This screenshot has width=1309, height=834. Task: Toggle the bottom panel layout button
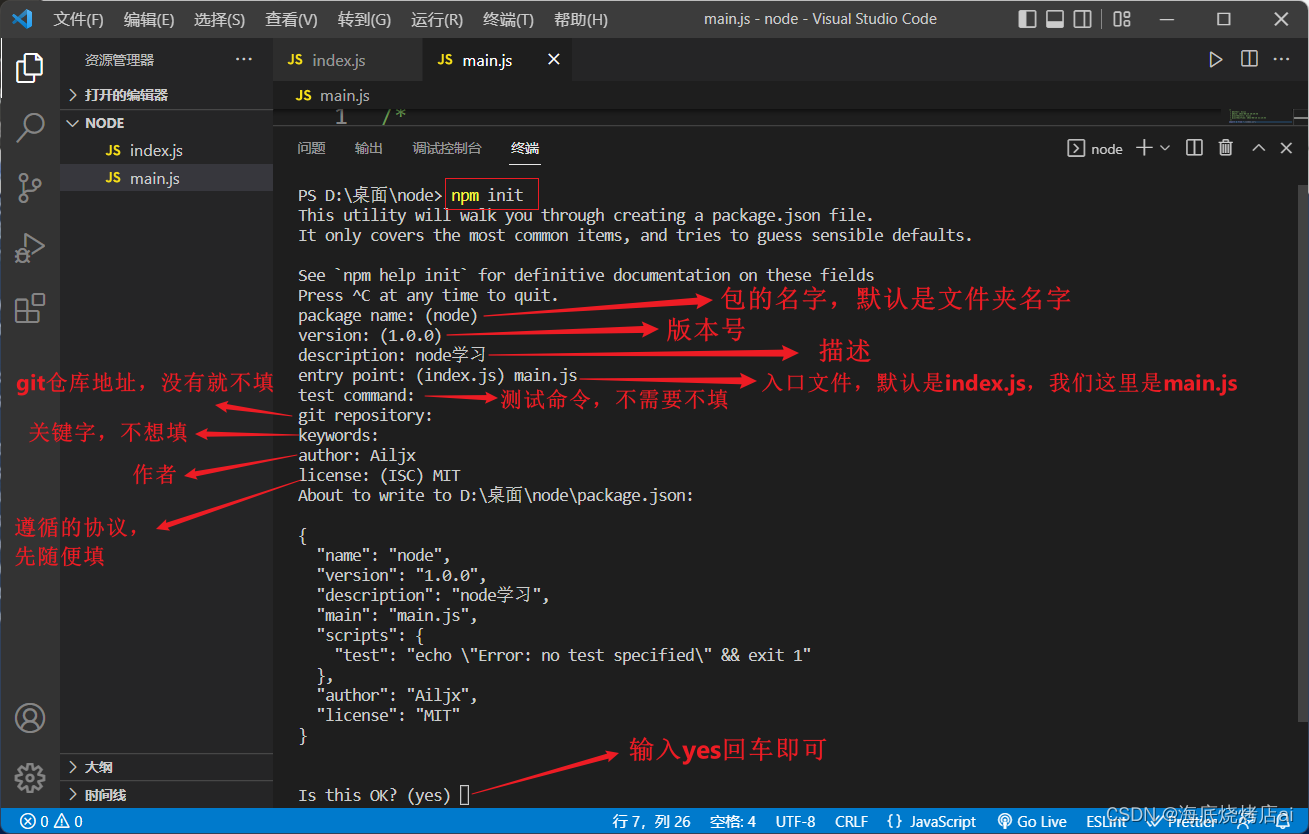1055,19
